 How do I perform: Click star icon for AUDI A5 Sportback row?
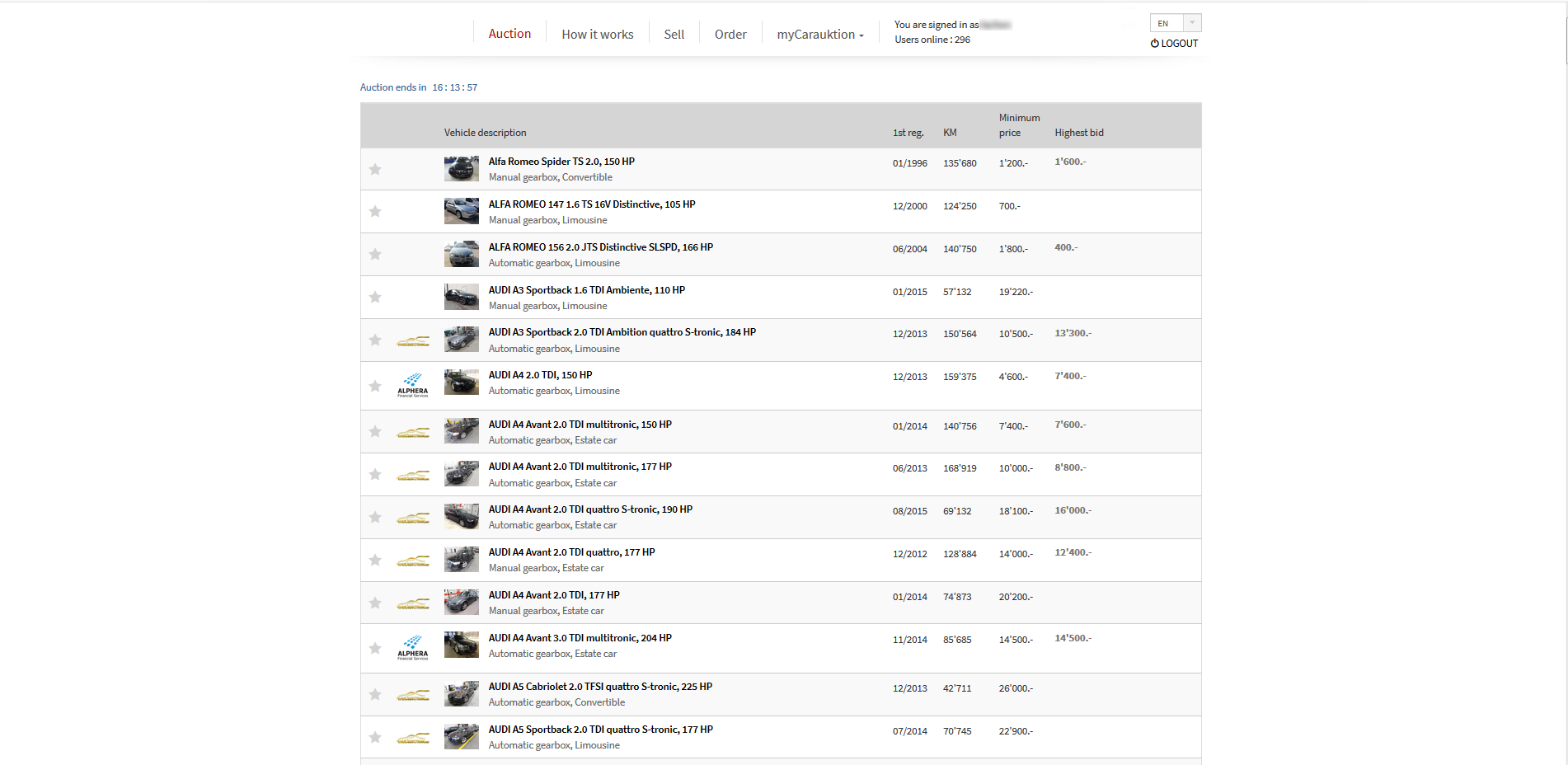pos(375,737)
